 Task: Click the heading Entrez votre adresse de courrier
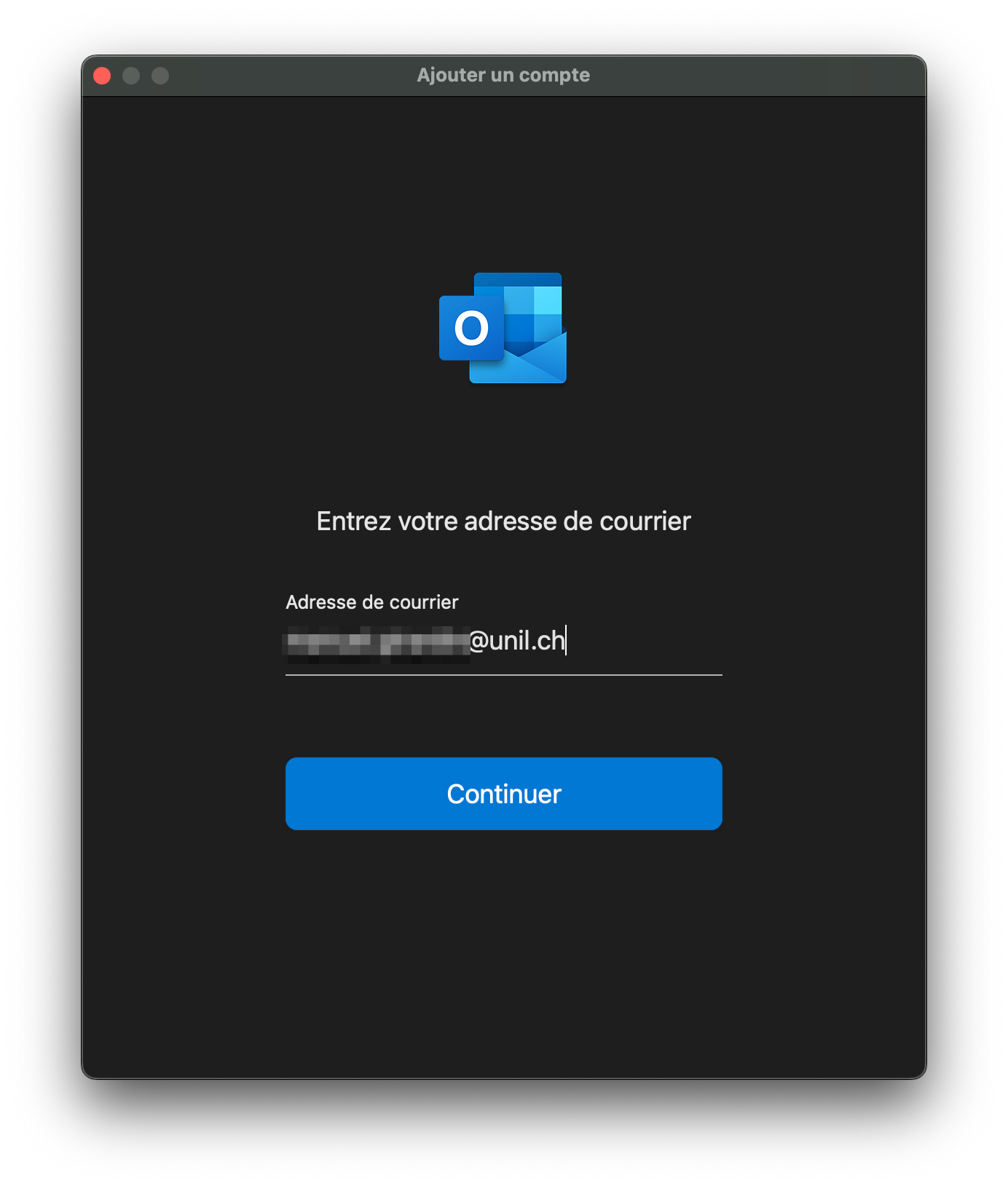pos(504,521)
